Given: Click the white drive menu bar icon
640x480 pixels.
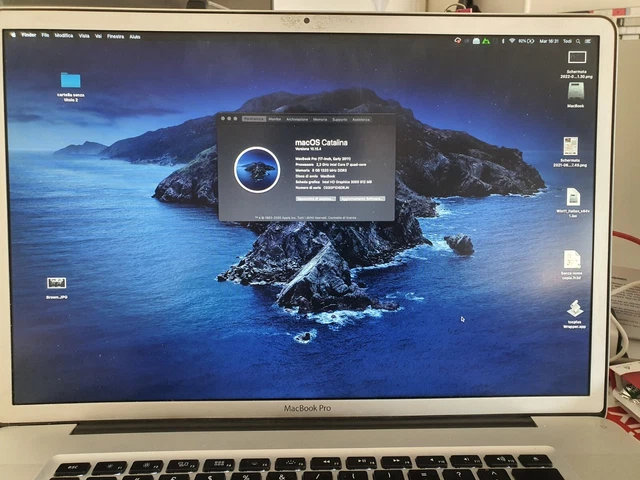Looking at the screenshot, I should pyautogui.click(x=476, y=41).
